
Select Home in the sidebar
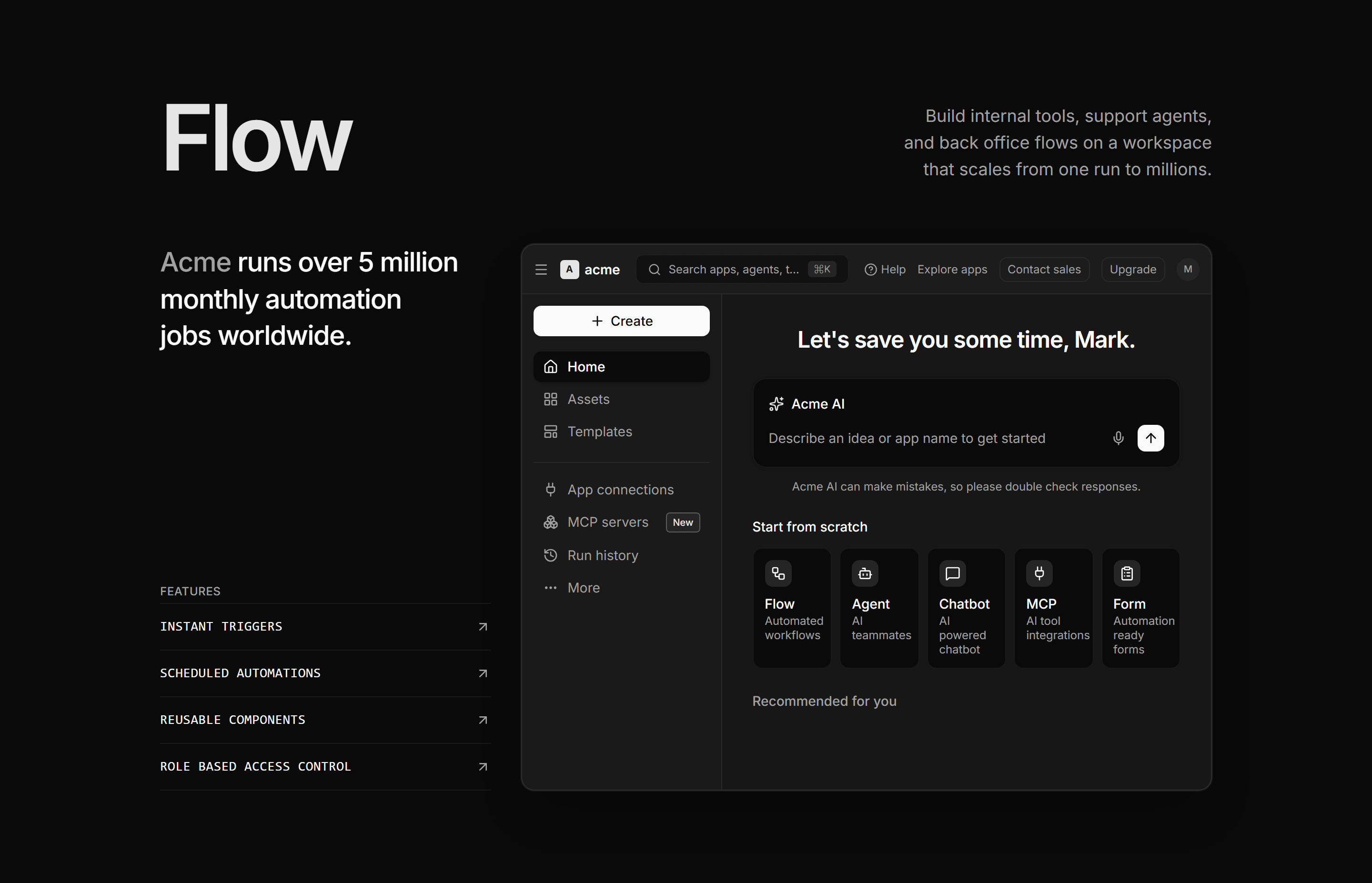(x=622, y=366)
